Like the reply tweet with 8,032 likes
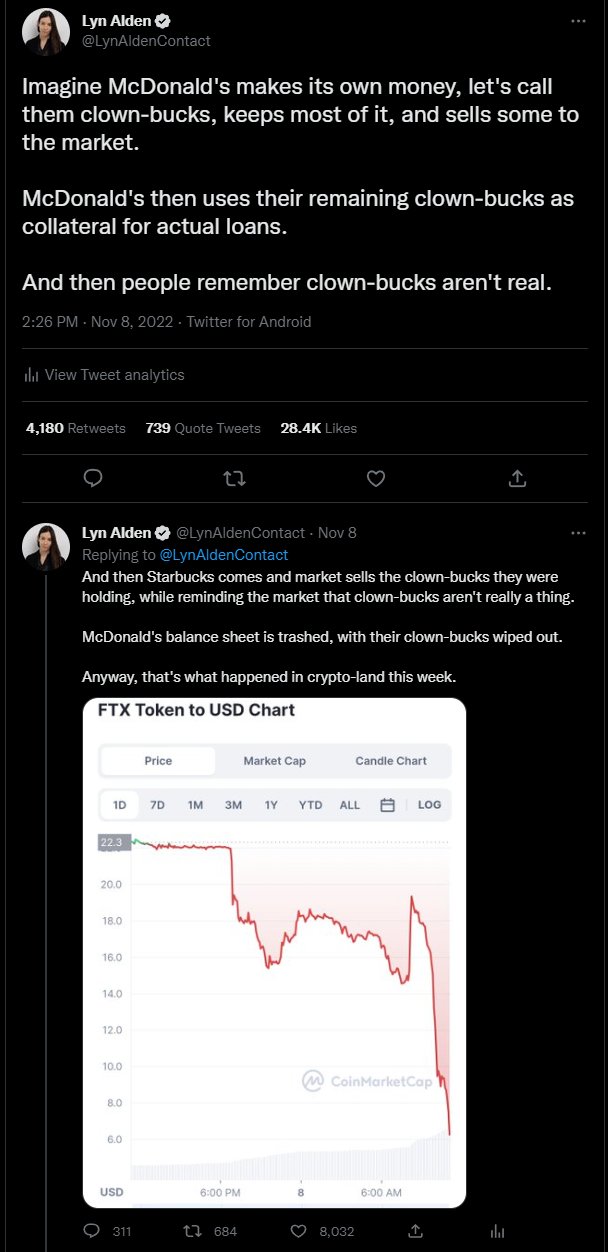The width and height of the screenshot is (608, 1252). pyautogui.click(x=297, y=1231)
